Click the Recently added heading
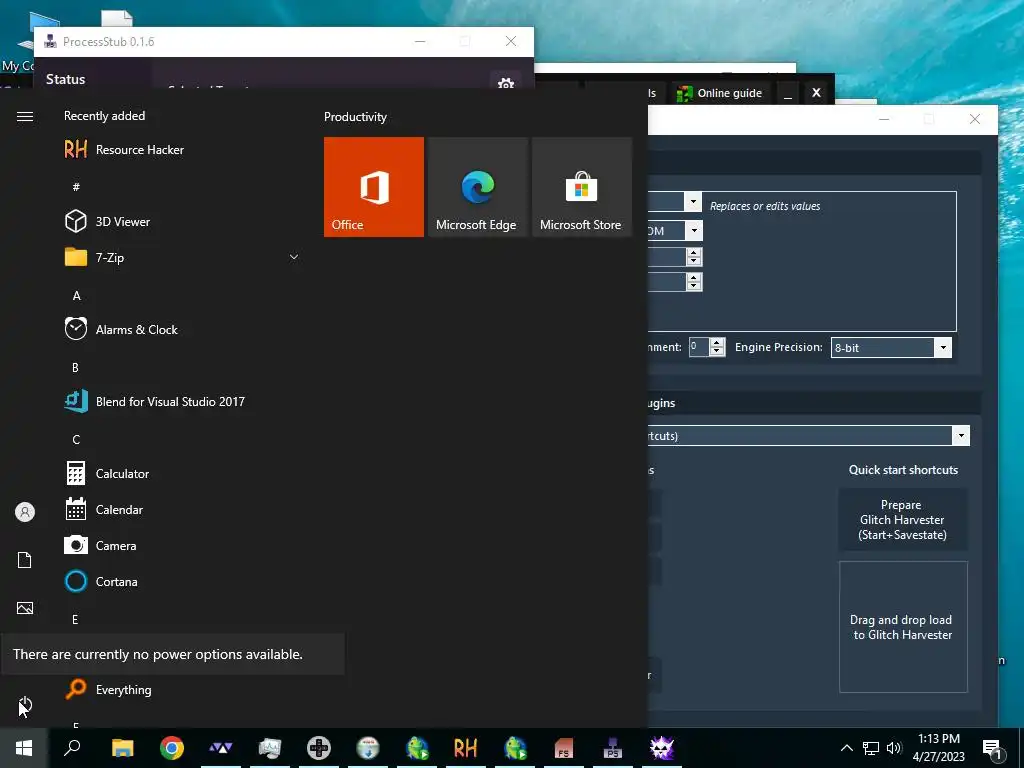This screenshot has height=768, width=1024. [104, 116]
